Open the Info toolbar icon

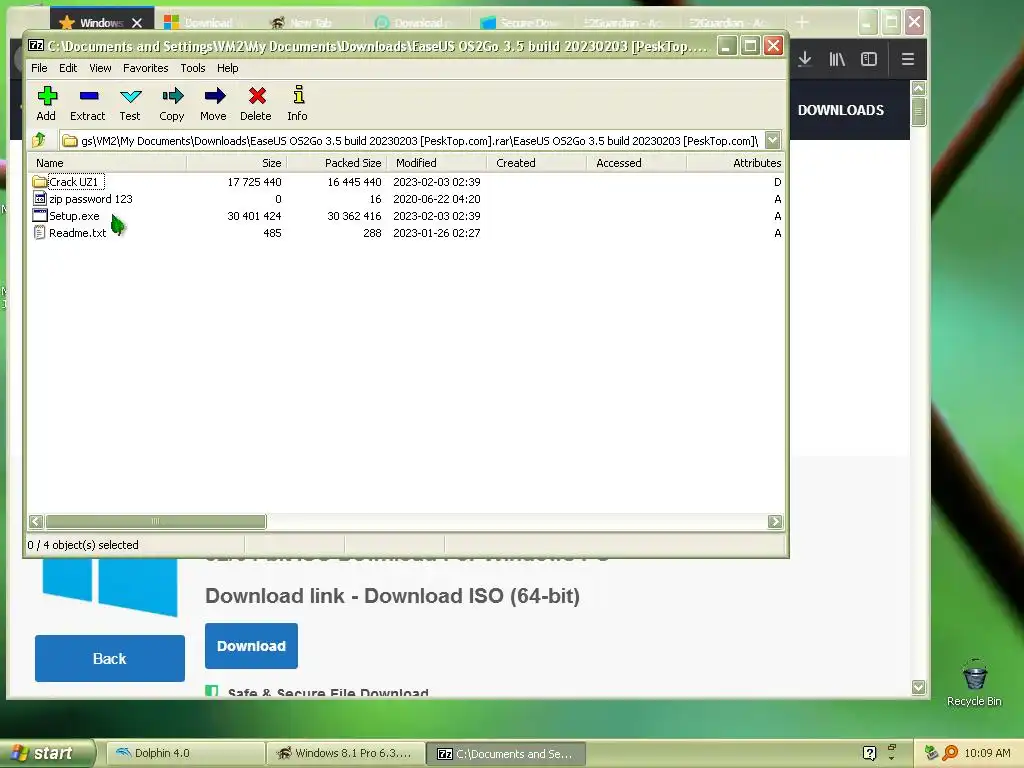298,95
